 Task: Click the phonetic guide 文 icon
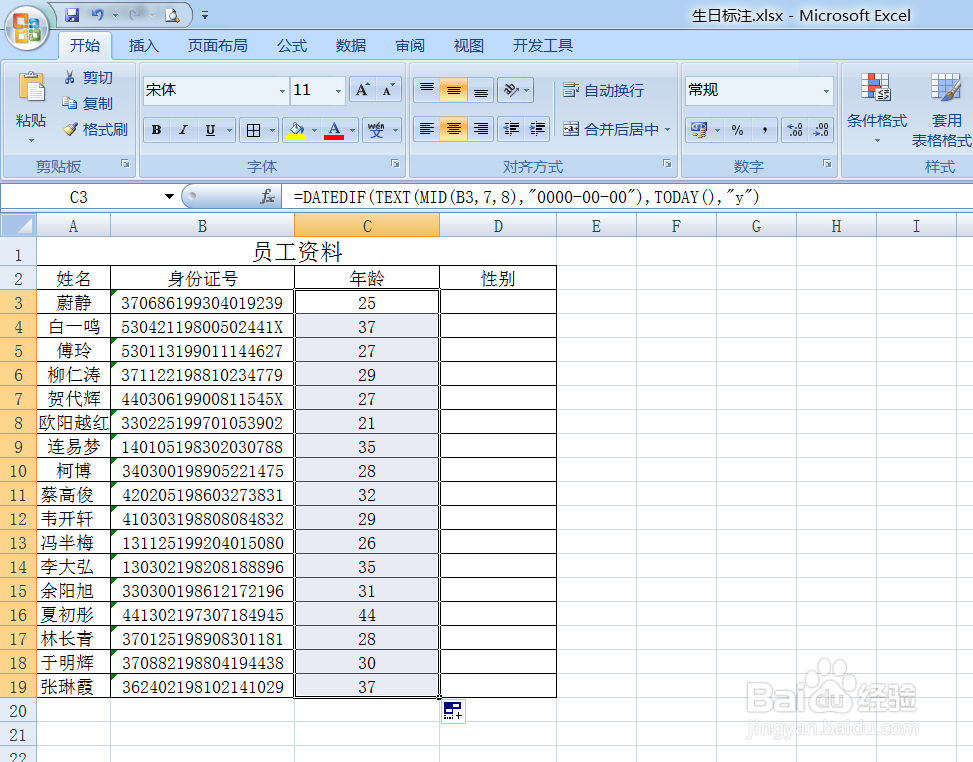[x=376, y=130]
